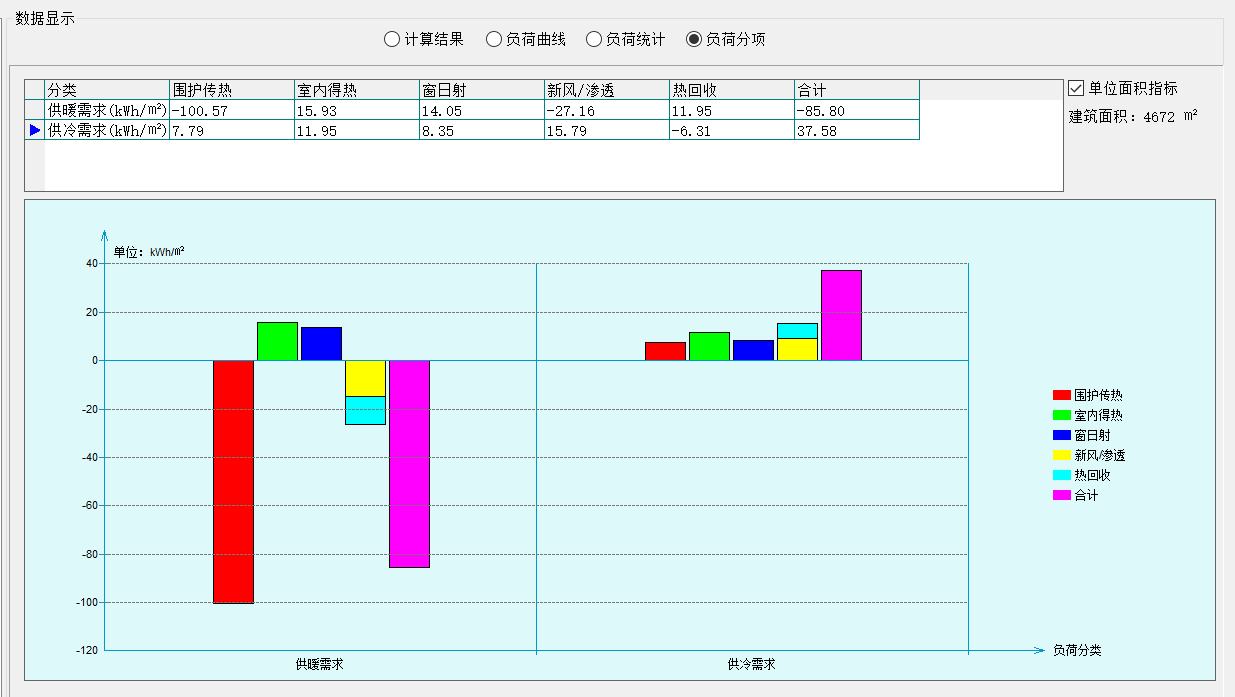Click the 新风/渗透 column header
1235x697 pixels.
(x=606, y=90)
